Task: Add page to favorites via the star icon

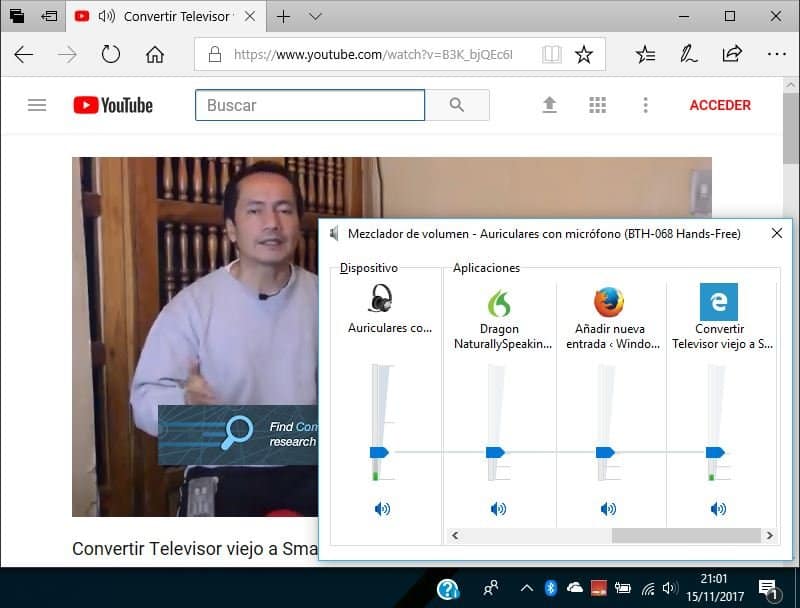Action: coord(584,55)
